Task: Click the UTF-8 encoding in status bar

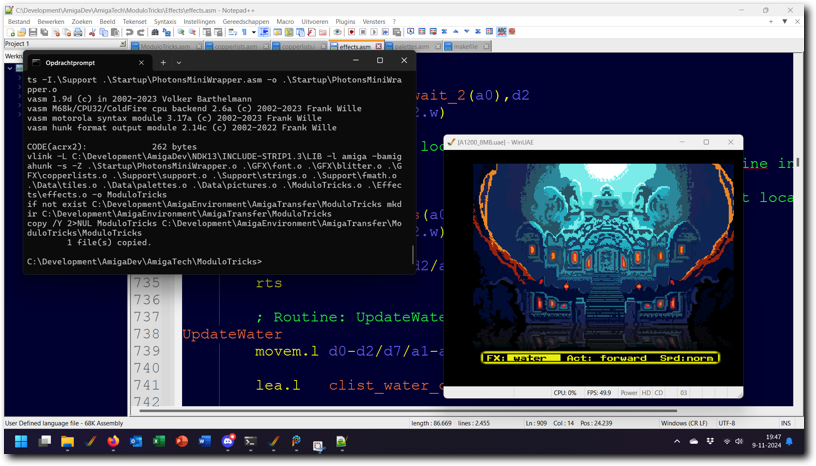Action: 726,423
